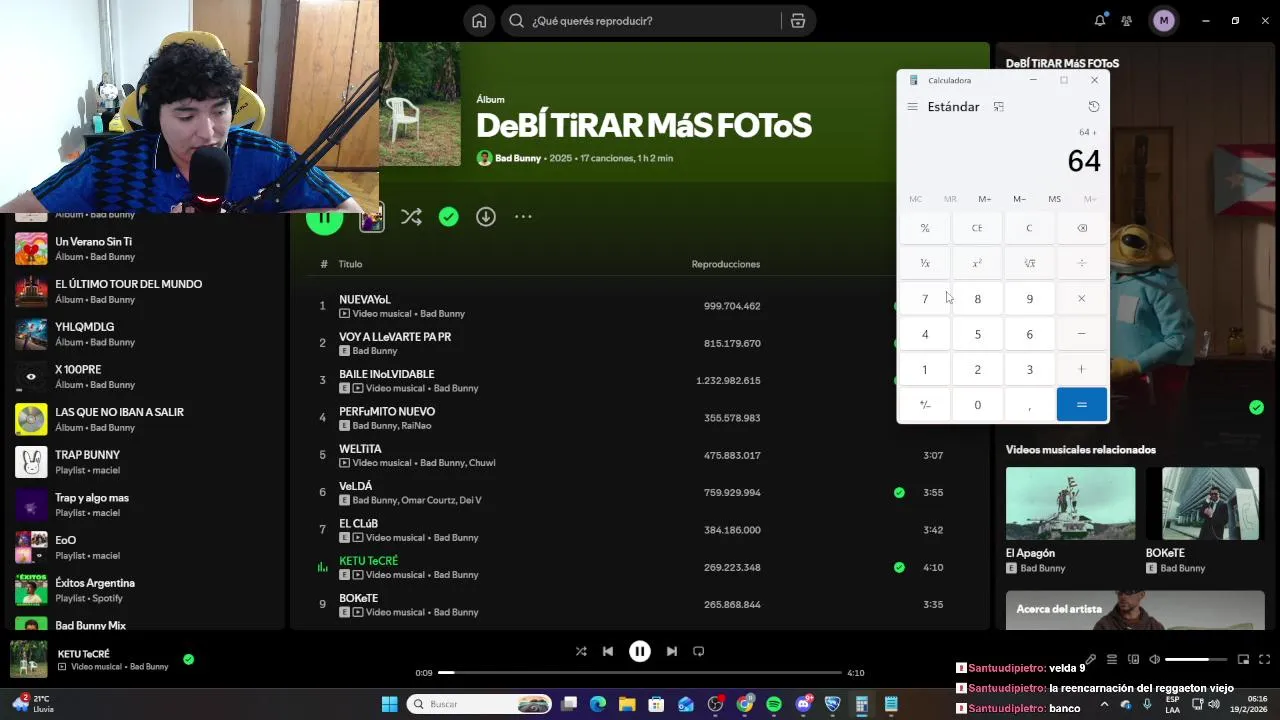Toggle shuffle in player controls
The height and width of the screenshot is (720, 1280).
click(581, 651)
